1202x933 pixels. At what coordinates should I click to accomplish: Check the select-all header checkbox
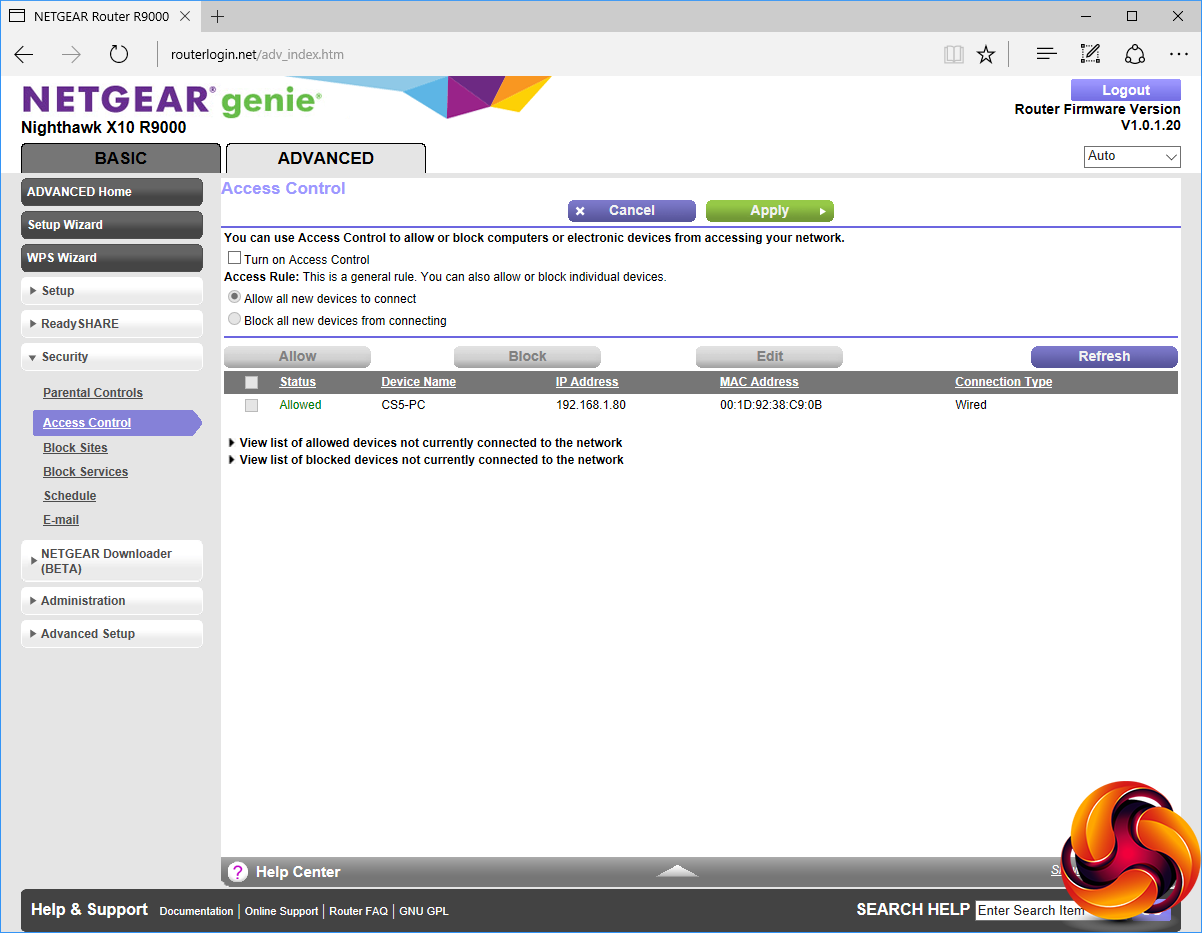(x=251, y=382)
